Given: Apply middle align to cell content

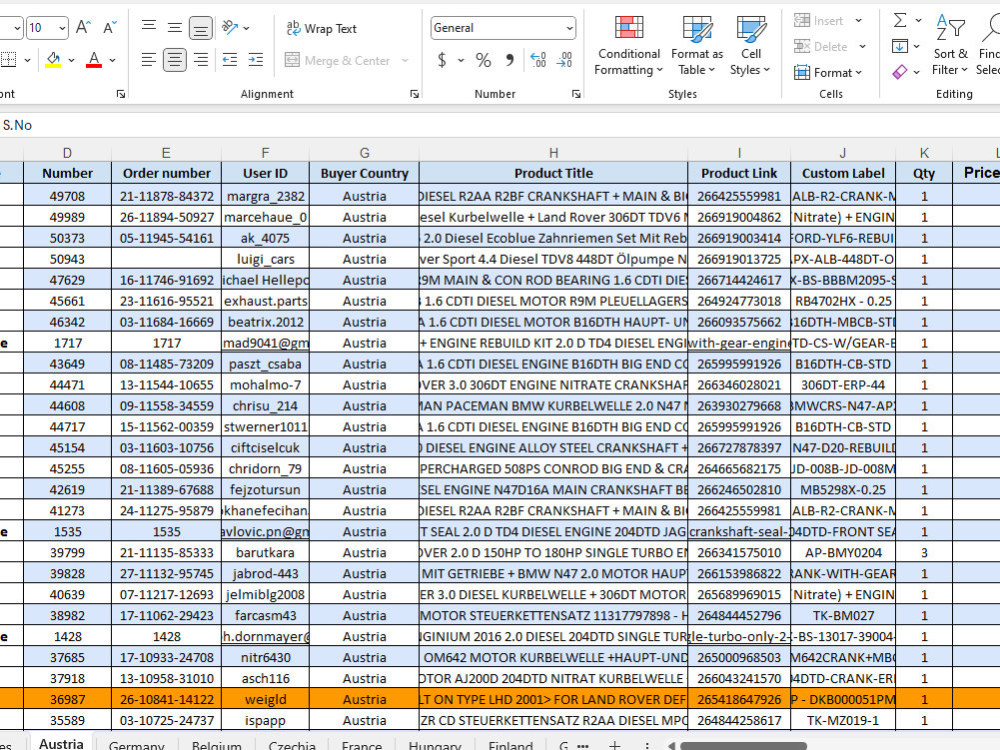Looking at the screenshot, I should click(x=174, y=27).
